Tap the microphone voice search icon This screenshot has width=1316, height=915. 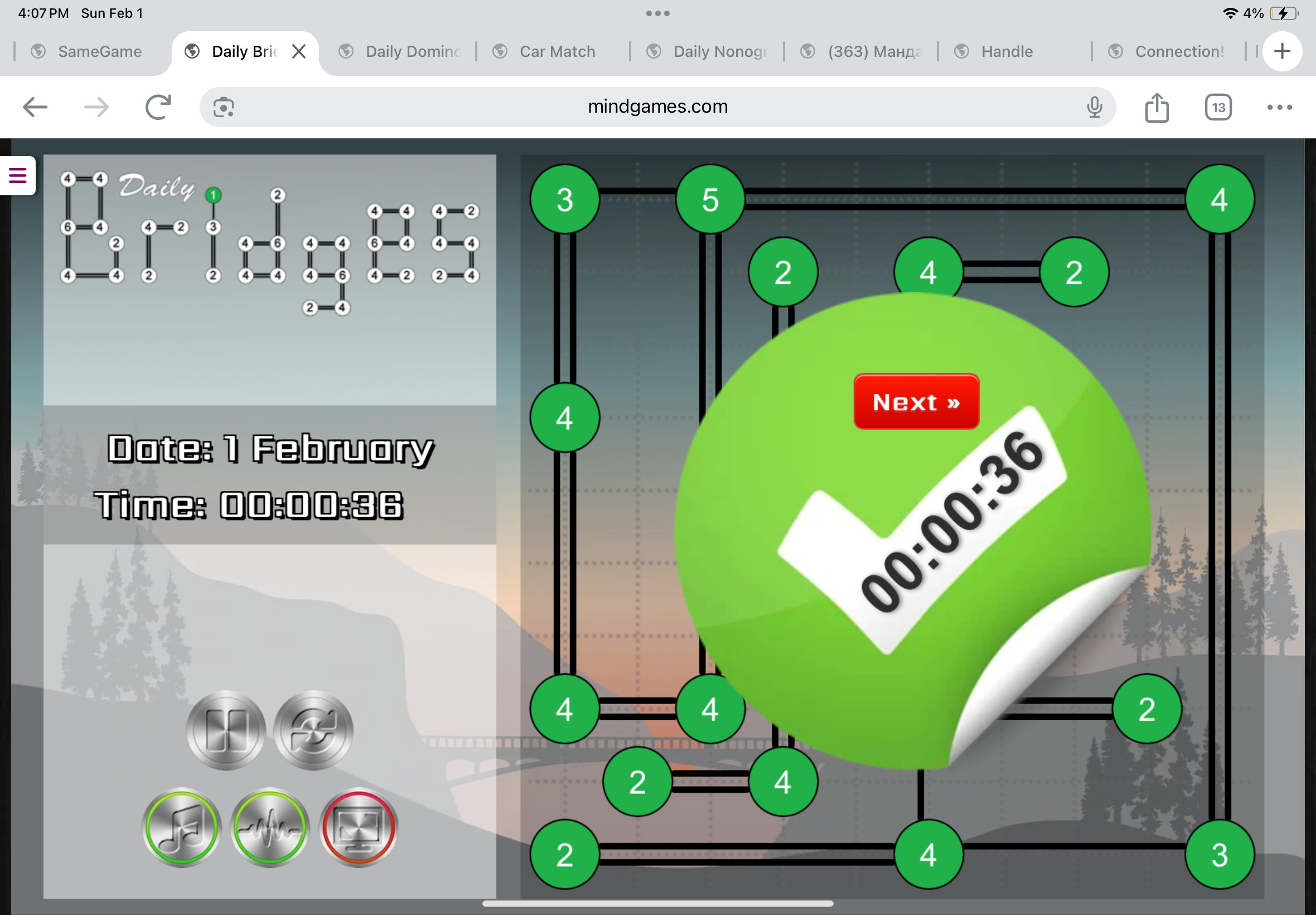[1094, 107]
